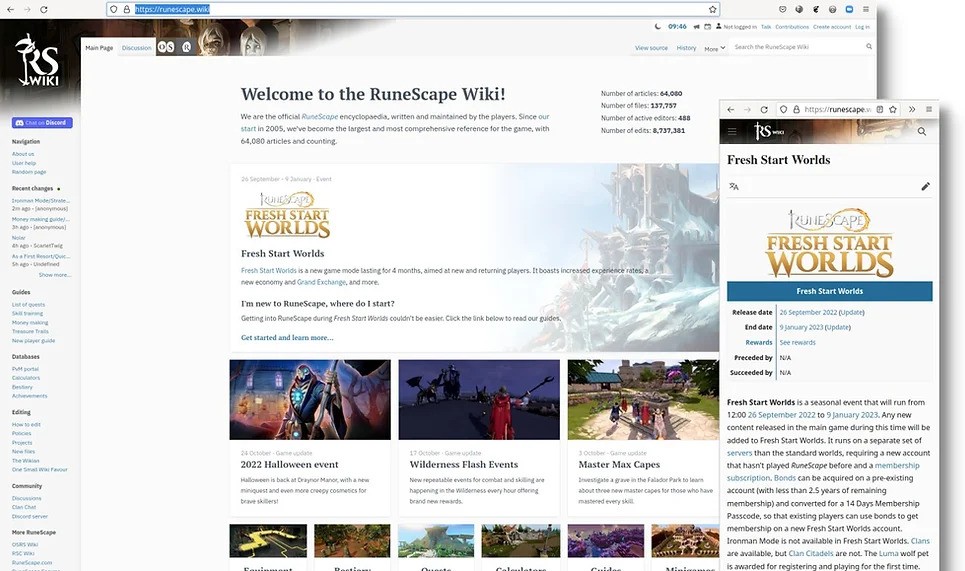This screenshot has height=571, width=965.
Task: Click the calendar icon next to the clock
Action: [x=708, y=26]
